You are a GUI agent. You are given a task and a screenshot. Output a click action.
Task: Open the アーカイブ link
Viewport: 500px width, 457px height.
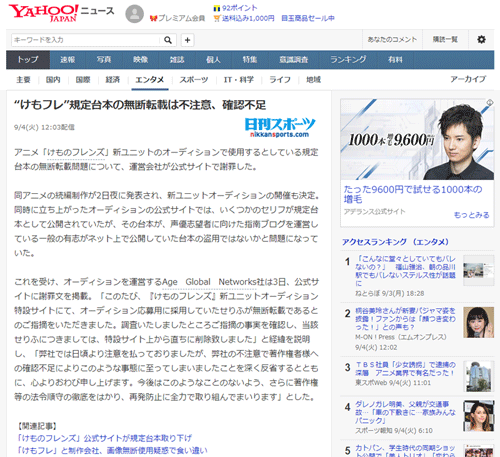click(x=468, y=79)
